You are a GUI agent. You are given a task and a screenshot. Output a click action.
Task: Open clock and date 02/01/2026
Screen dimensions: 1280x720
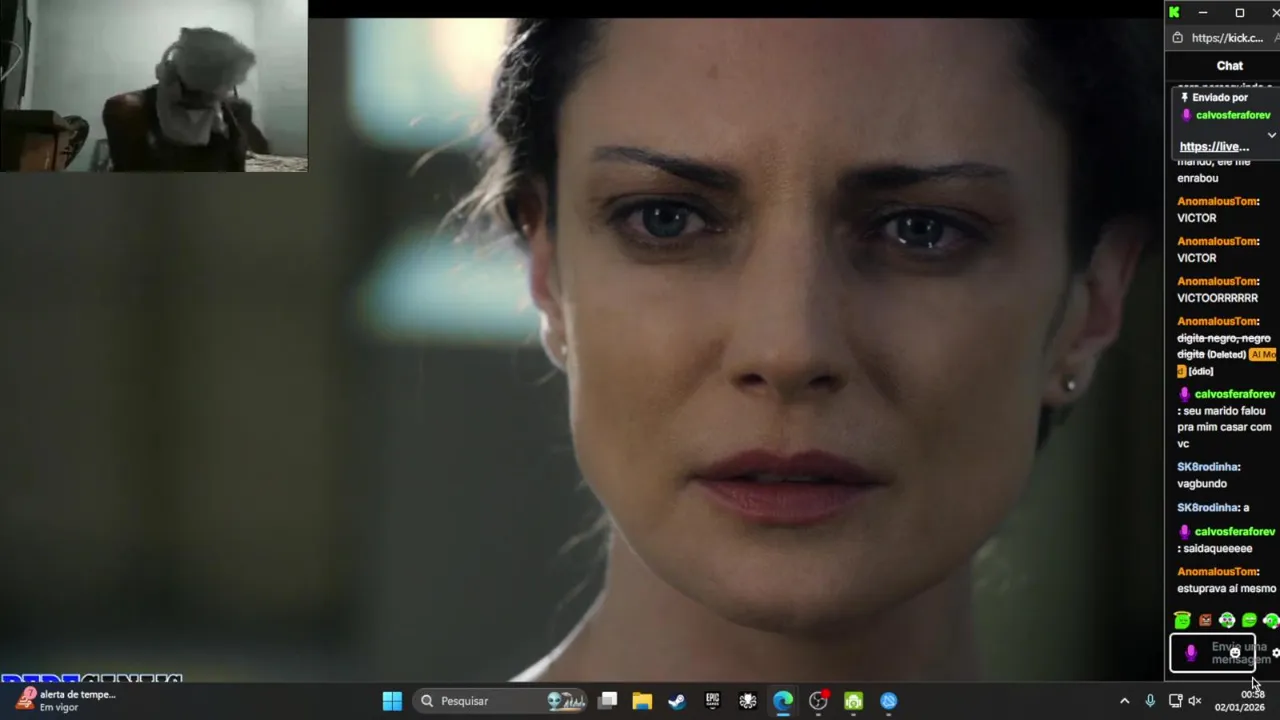pos(1240,701)
